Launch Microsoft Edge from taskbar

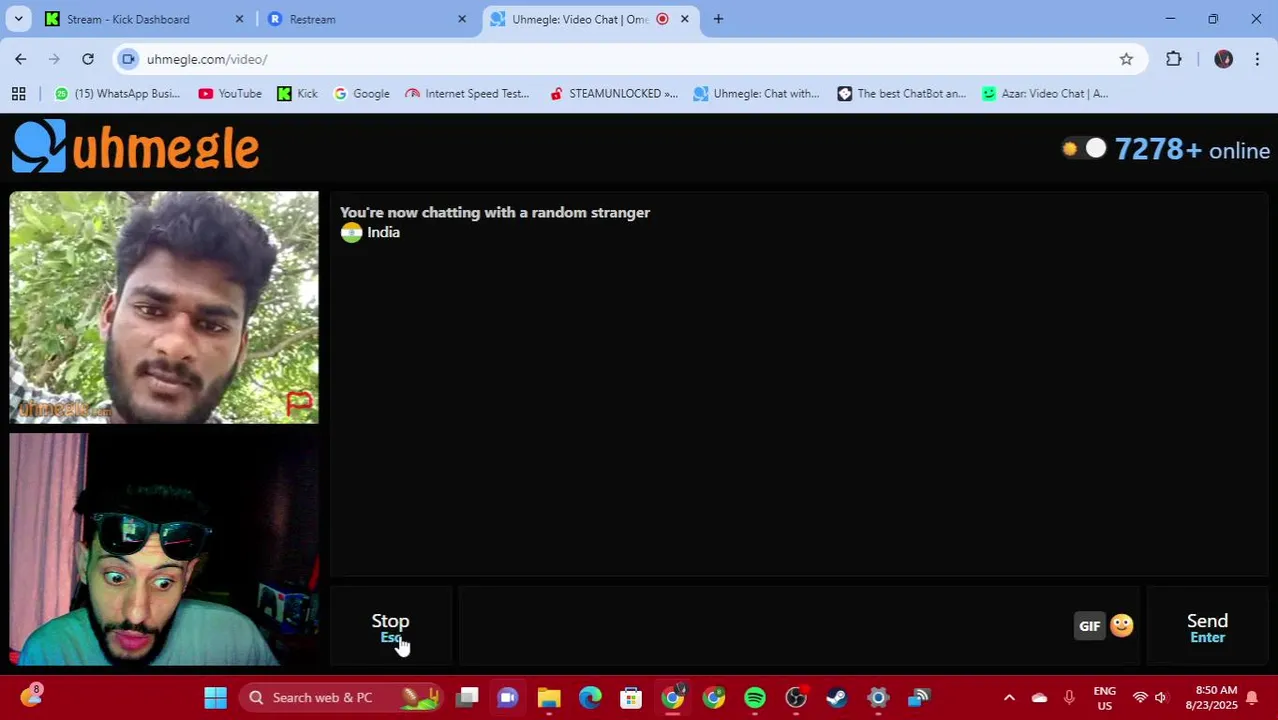tap(590, 697)
